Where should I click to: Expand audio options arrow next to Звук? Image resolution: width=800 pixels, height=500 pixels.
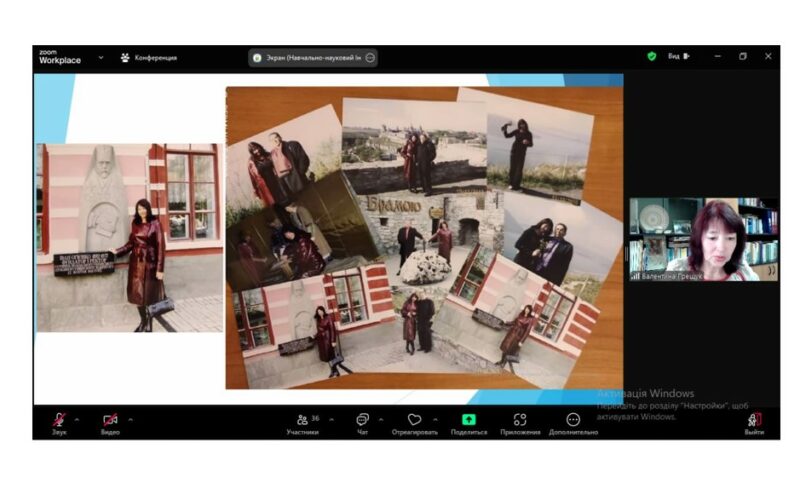(x=80, y=418)
